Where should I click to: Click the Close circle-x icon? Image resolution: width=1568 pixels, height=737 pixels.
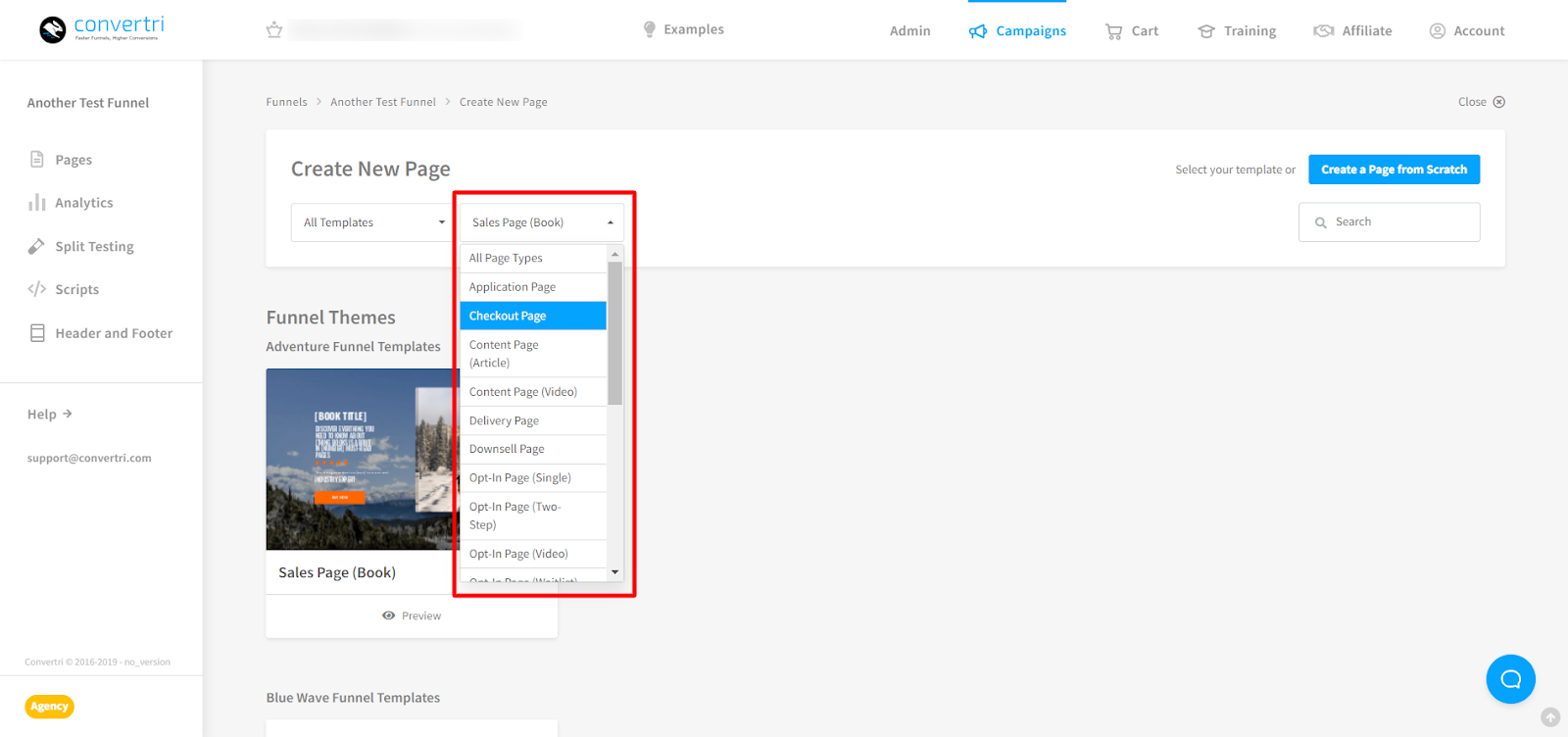(x=1498, y=102)
